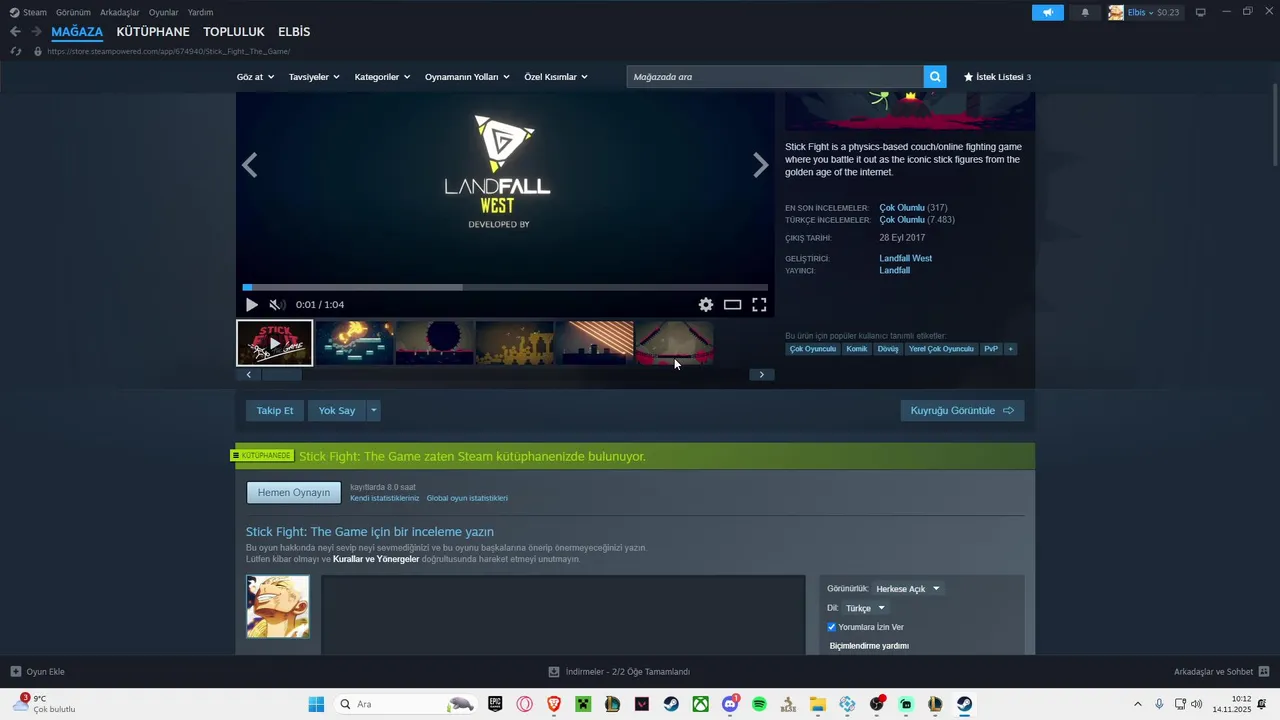The width and height of the screenshot is (1280, 720).
Task: Click the review text area
Action: tap(563, 615)
